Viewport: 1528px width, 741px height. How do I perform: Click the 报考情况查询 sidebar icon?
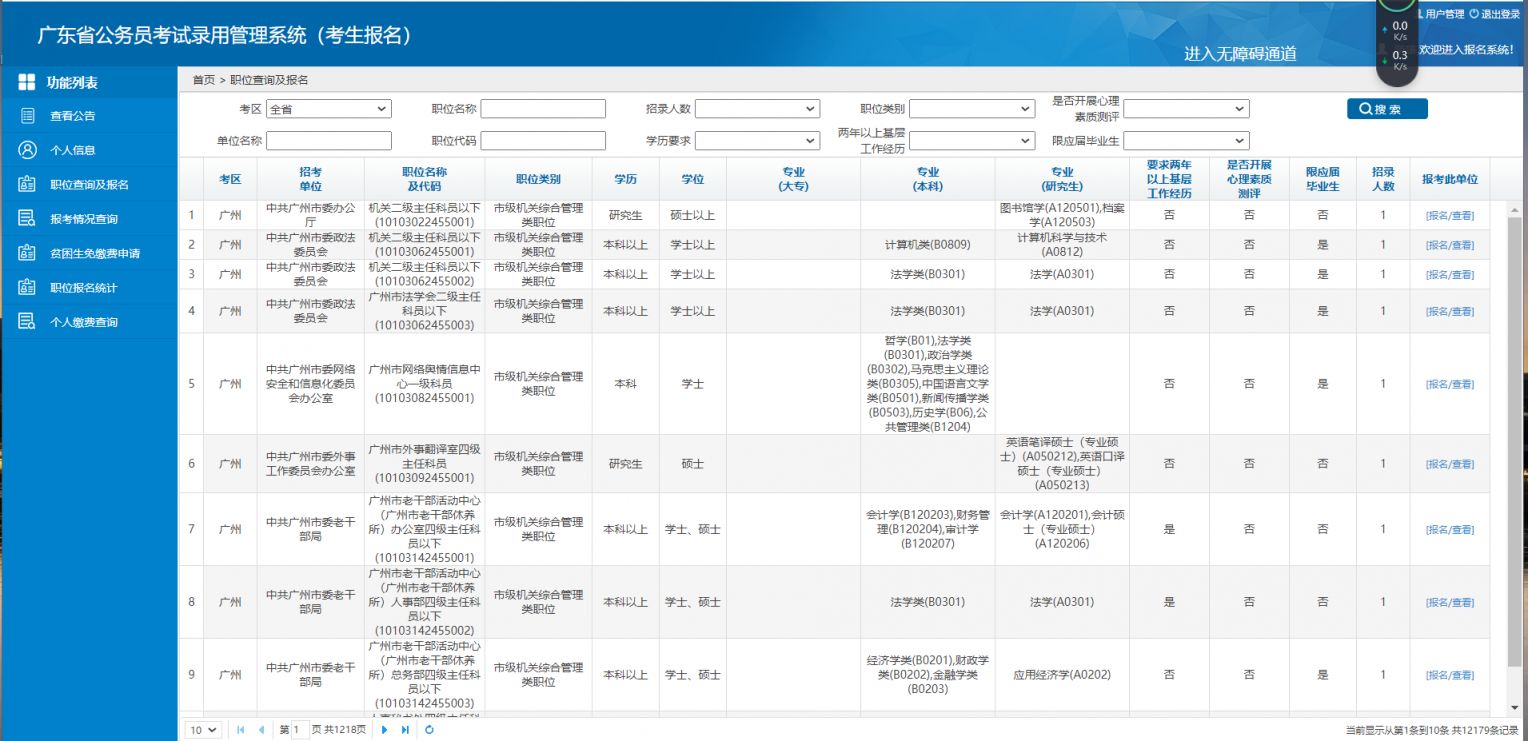[x=27, y=219]
